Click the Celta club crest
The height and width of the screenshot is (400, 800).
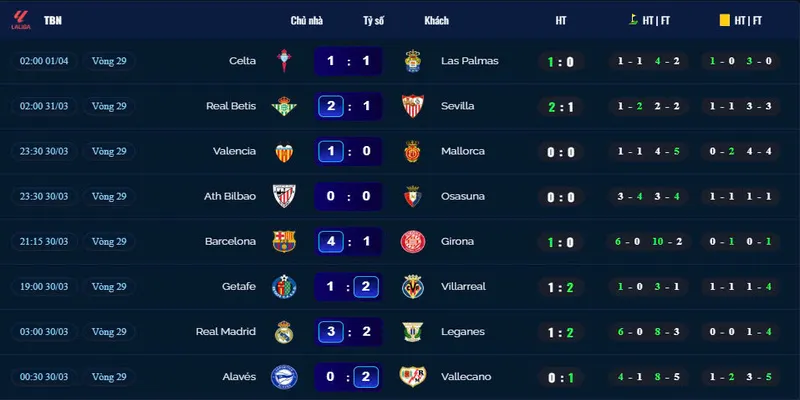click(x=284, y=61)
